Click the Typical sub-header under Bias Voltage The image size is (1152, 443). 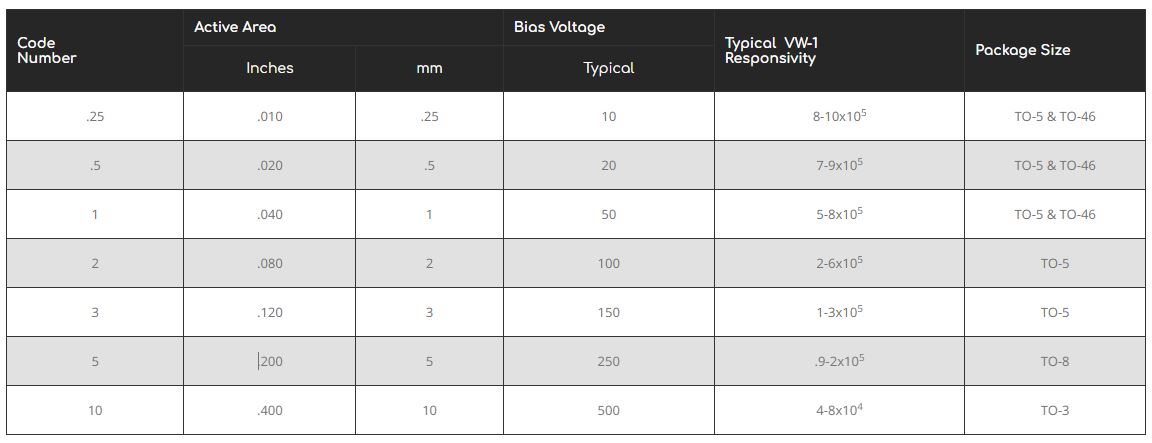point(608,68)
